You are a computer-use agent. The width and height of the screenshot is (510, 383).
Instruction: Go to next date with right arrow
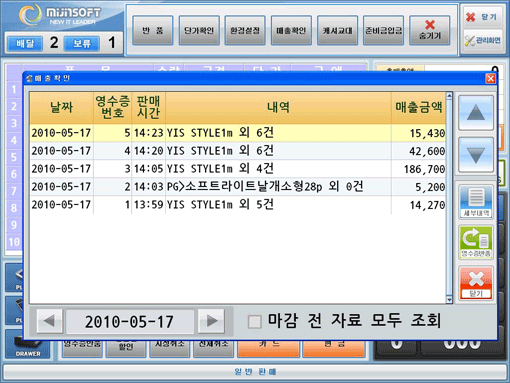[x=211, y=321]
